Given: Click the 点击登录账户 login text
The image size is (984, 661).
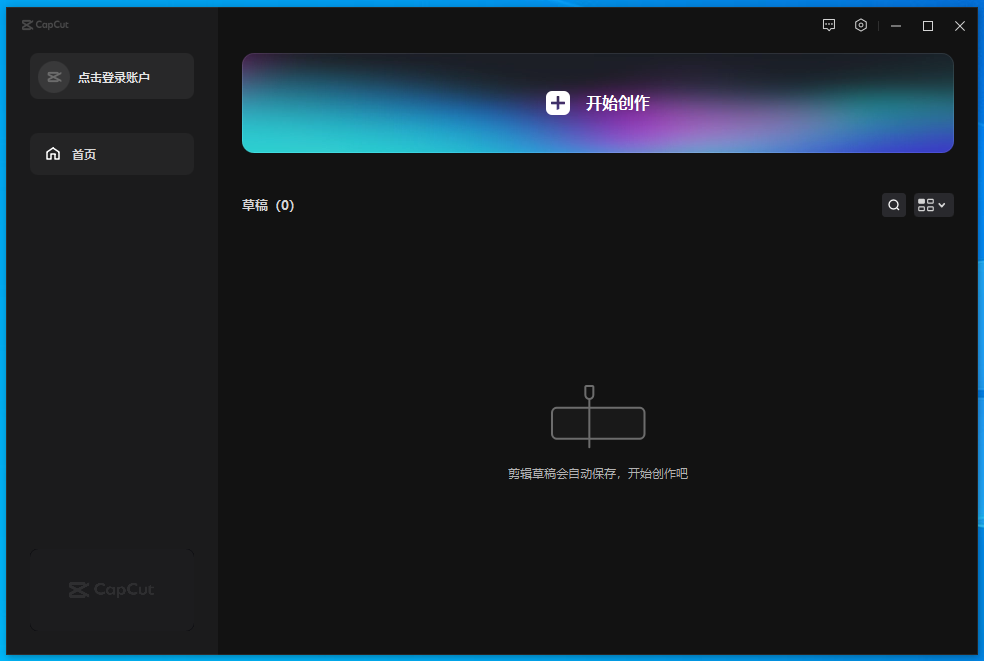Looking at the screenshot, I should [x=114, y=77].
